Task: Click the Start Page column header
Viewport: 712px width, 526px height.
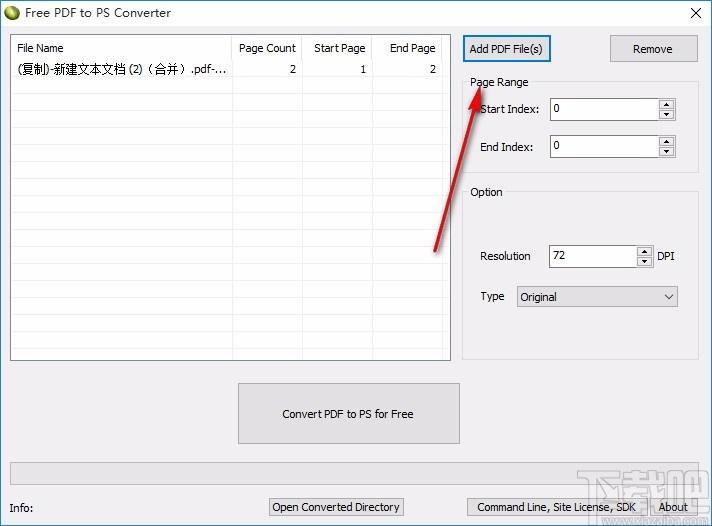Action: pos(337,48)
